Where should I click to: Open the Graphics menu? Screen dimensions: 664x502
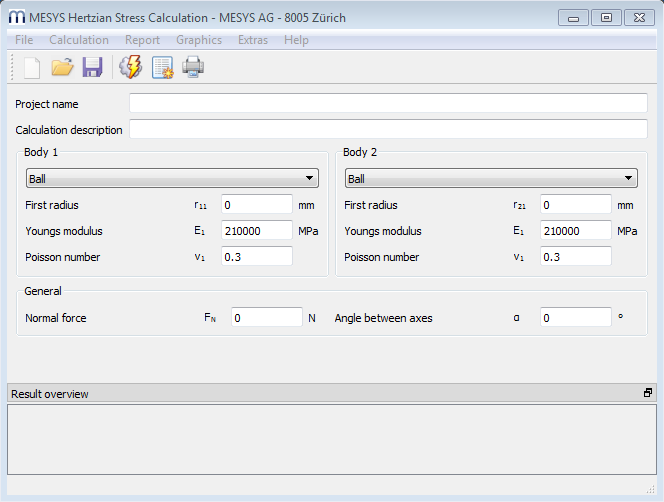[x=199, y=40]
